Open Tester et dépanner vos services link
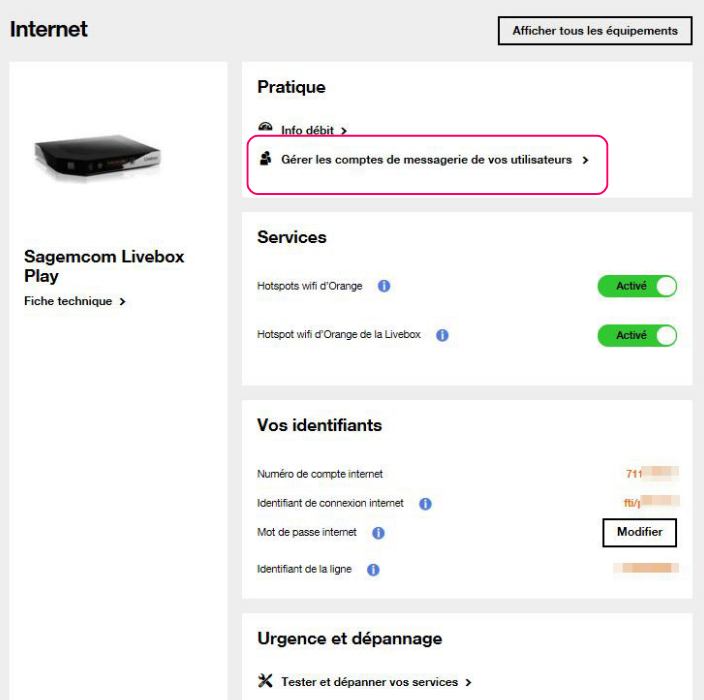 (x=367, y=682)
